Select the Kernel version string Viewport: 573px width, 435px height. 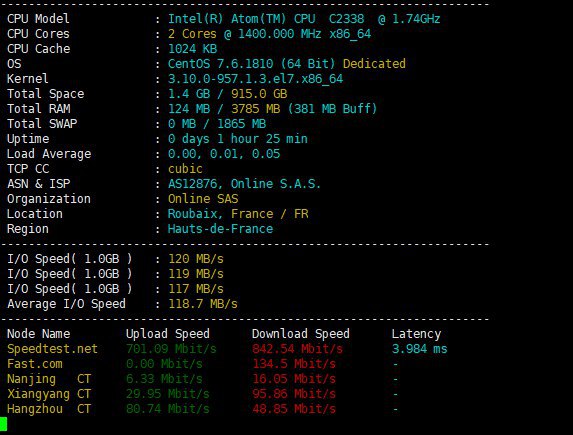(x=255, y=79)
